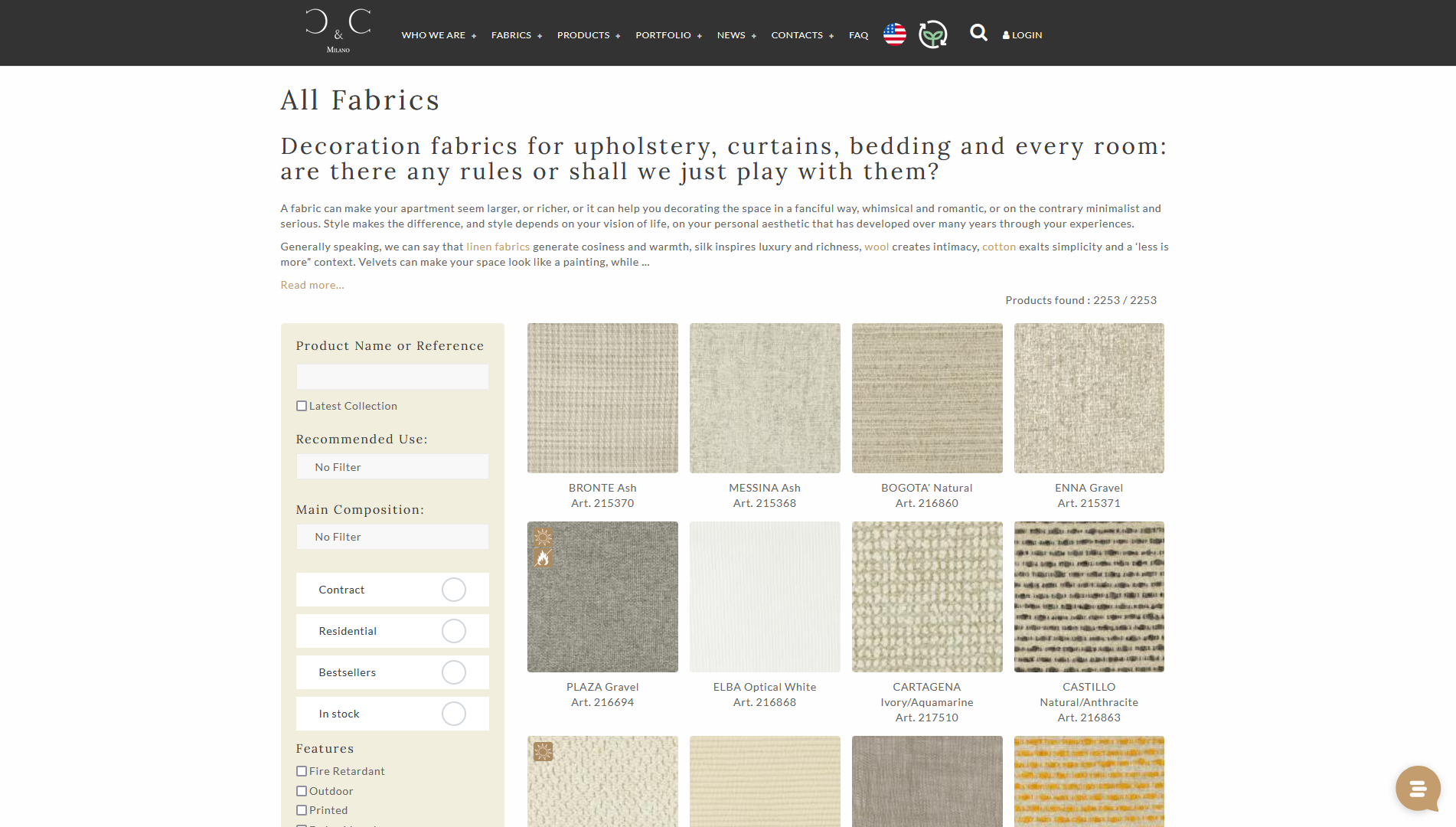Viewport: 1456px width, 827px height.
Task: Open the MESSINA Ash fabric swatch
Action: click(765, 398)
